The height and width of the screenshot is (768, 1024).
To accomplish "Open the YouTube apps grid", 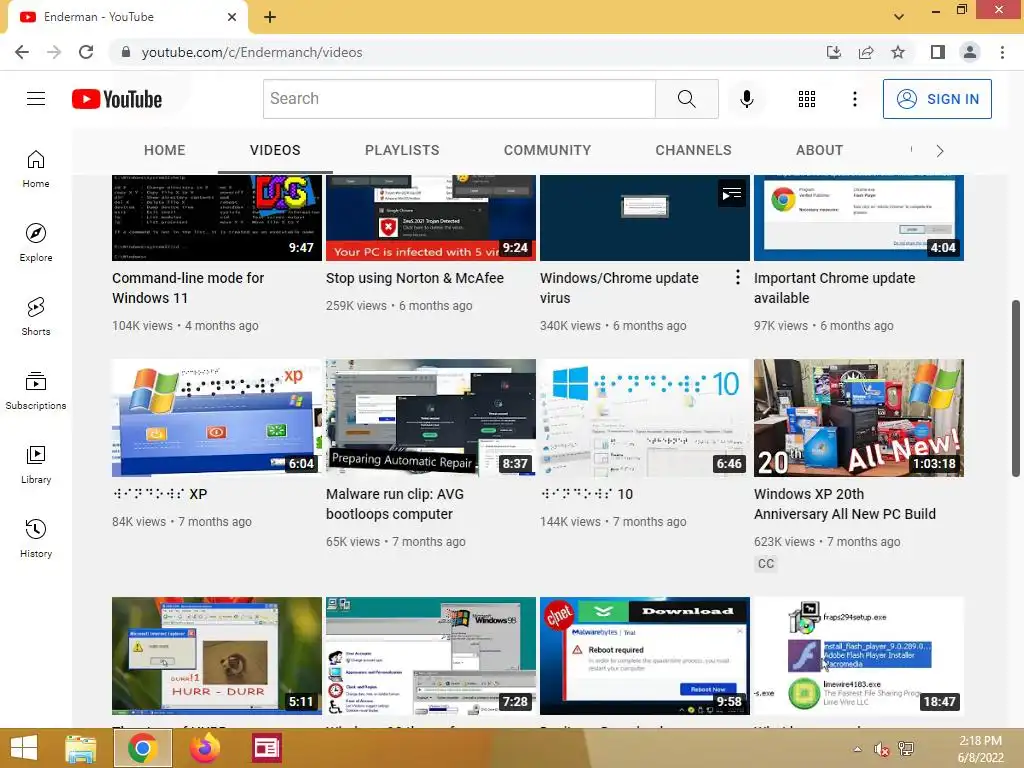I will tap(807, 99).
